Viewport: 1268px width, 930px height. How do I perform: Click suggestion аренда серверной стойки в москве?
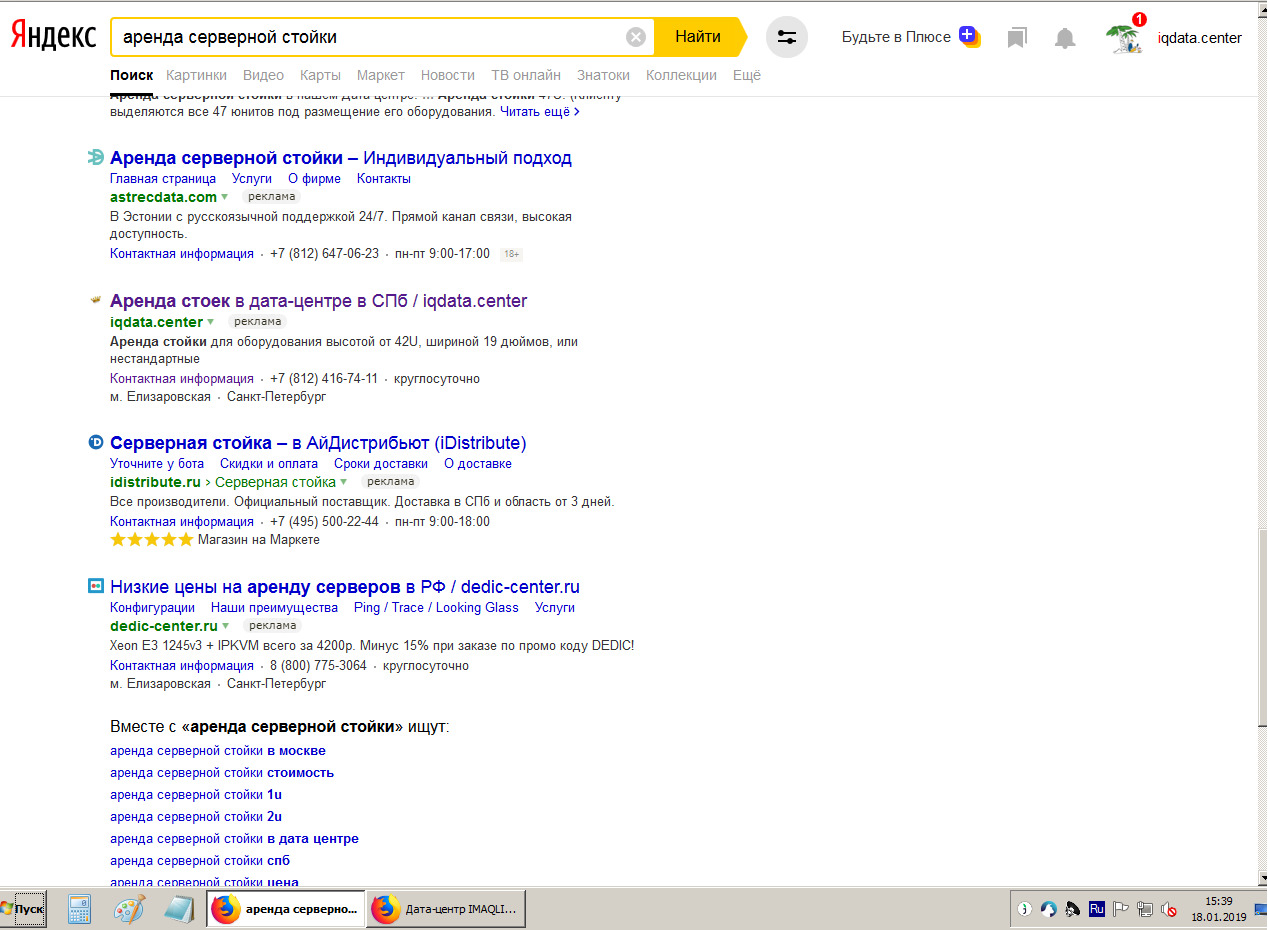(x=218, y=751)
